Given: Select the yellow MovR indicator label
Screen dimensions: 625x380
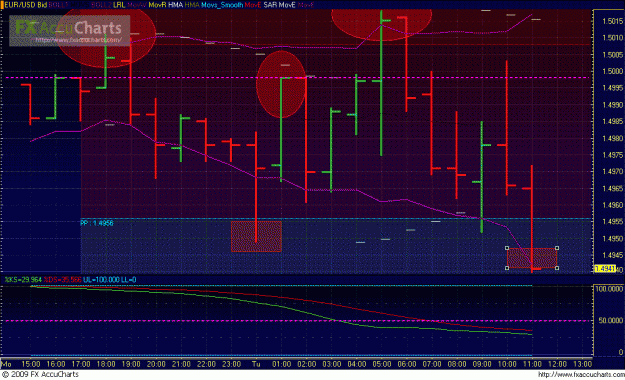Looking at the screenshot, I should [x=157, y=5].
